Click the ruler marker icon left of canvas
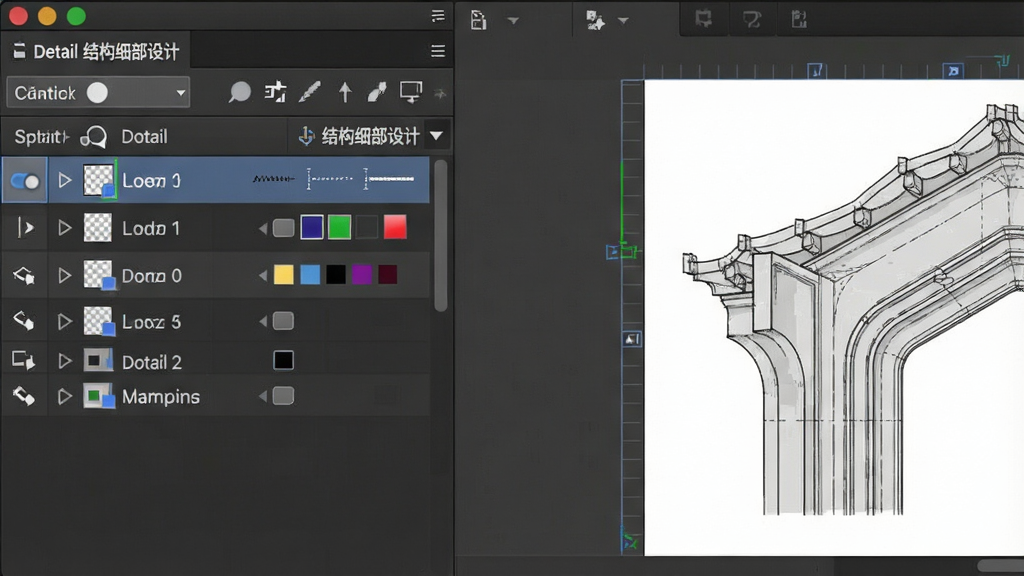The width and height of the screenshot is (1024, 576). coord(632,339)
